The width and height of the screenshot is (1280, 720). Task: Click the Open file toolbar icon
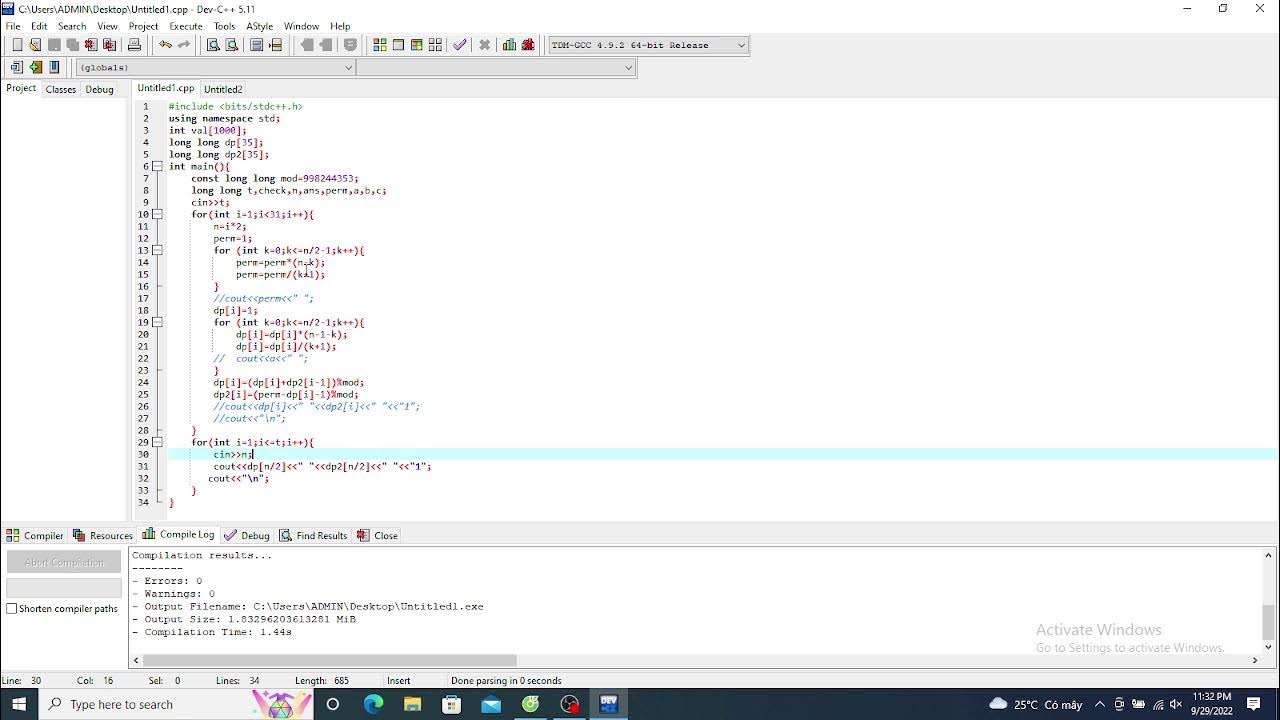pyautogui.click(x=35, y=45)
